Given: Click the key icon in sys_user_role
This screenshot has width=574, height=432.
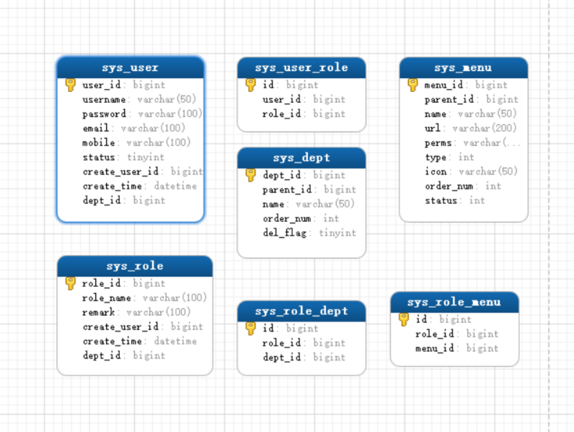Looking at the screenshot, I should tap(251, 85).
